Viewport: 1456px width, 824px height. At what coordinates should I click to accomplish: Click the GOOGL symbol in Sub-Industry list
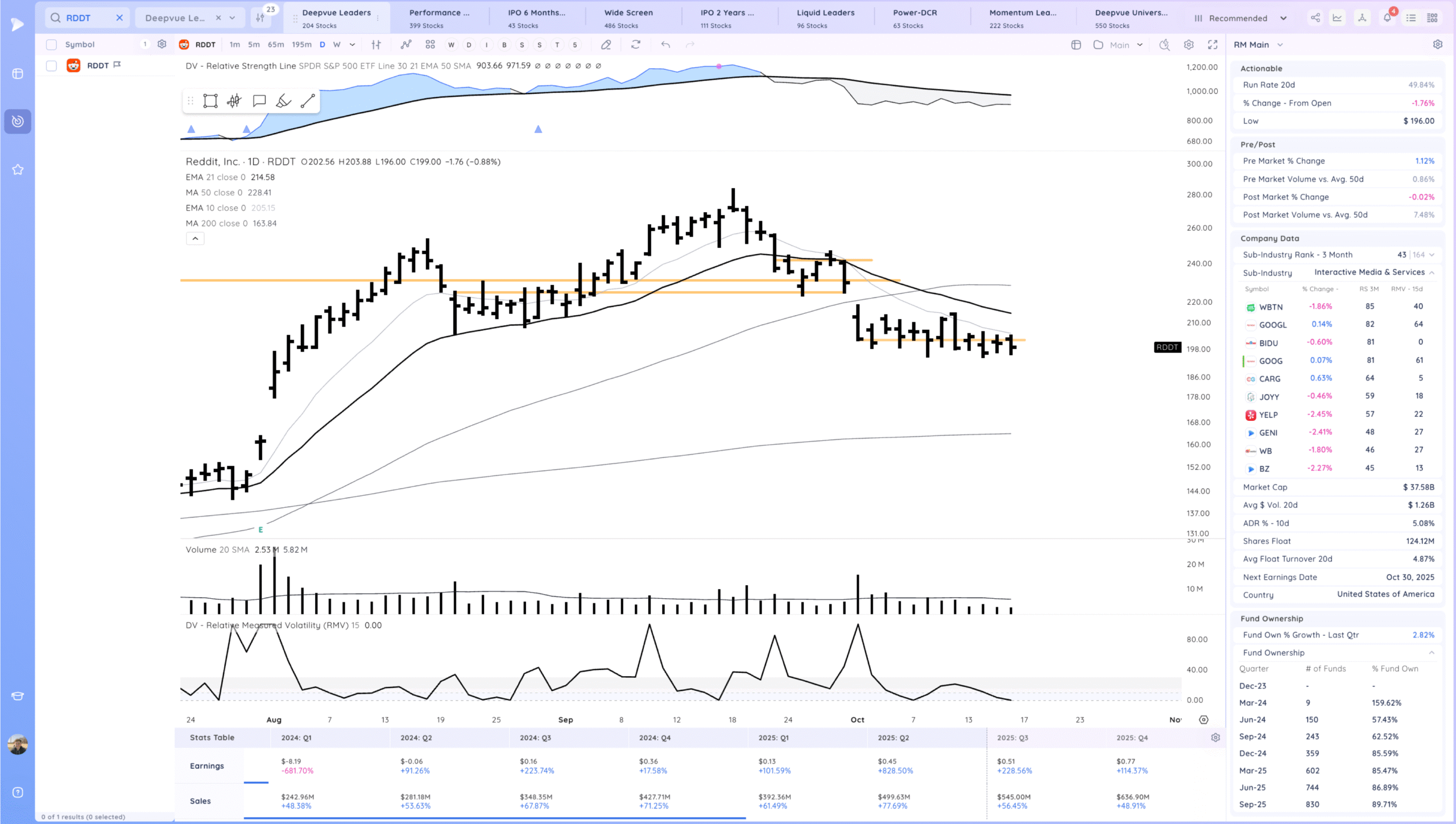[x=1272, y=325]
